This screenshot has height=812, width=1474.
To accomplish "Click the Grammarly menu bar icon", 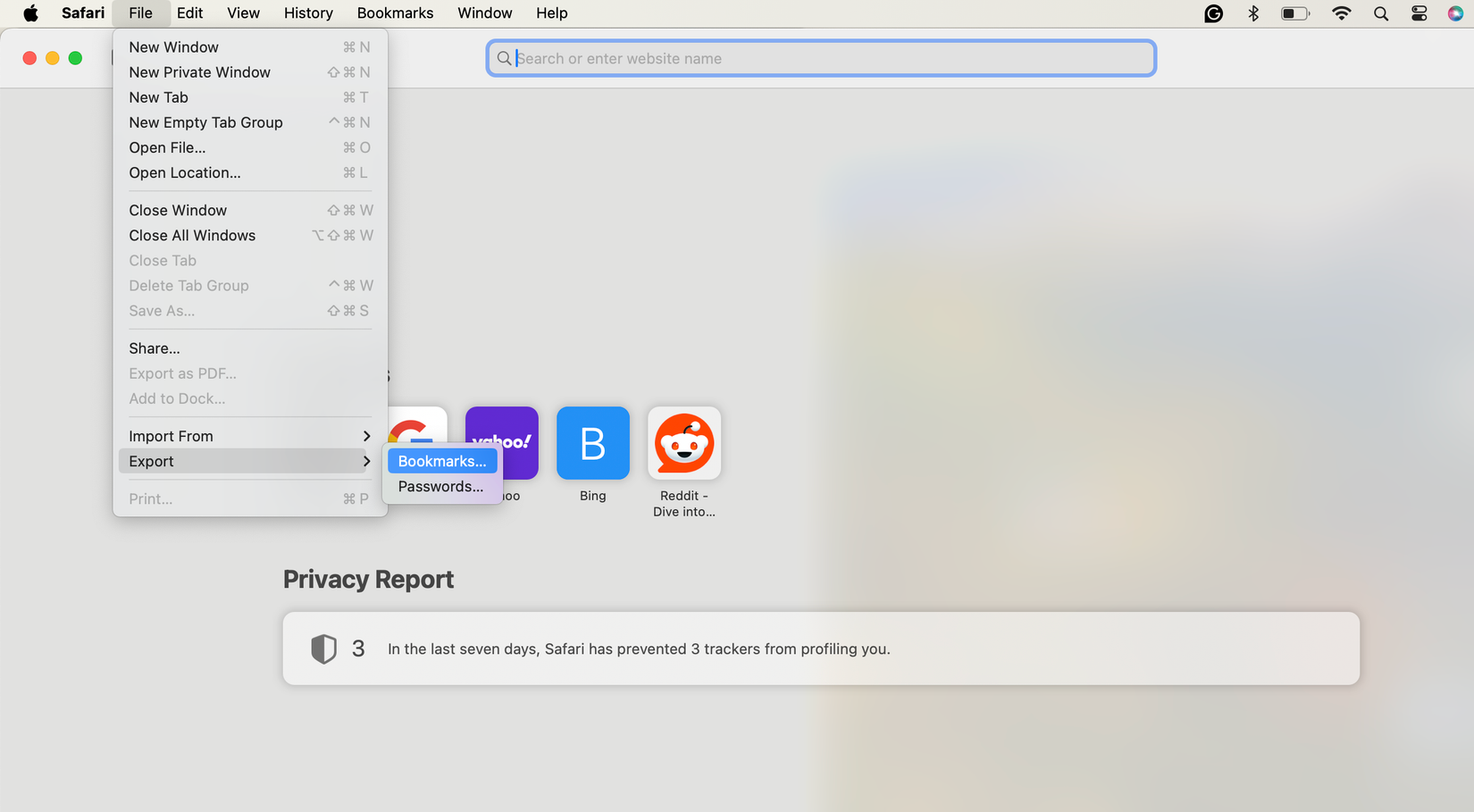I will coord(1212,13).
